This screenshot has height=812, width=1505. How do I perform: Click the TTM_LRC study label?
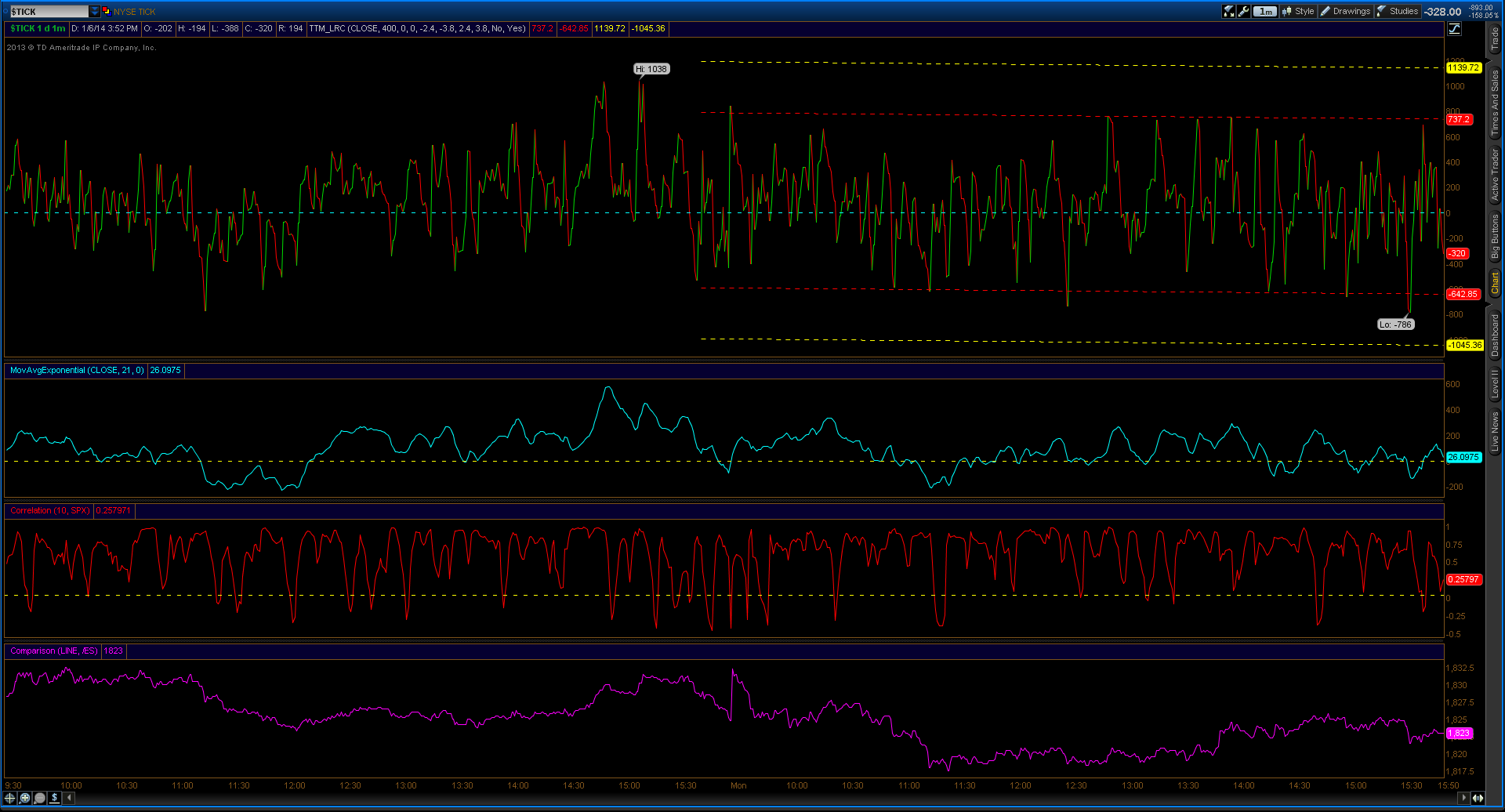pos(417,28)
